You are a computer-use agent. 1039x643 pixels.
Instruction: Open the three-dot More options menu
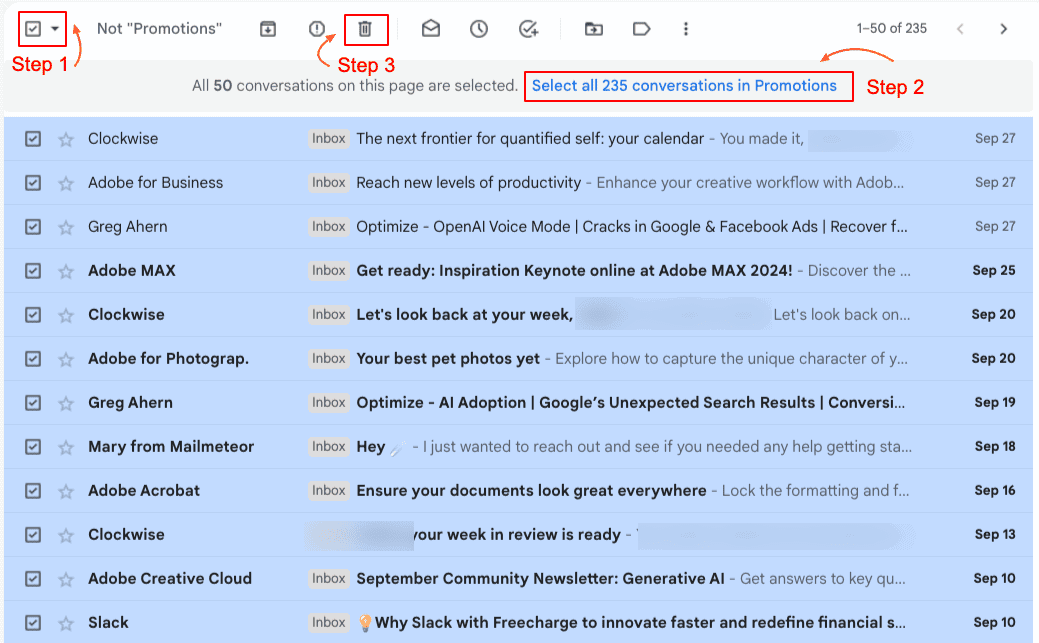(x=686, y=29)
